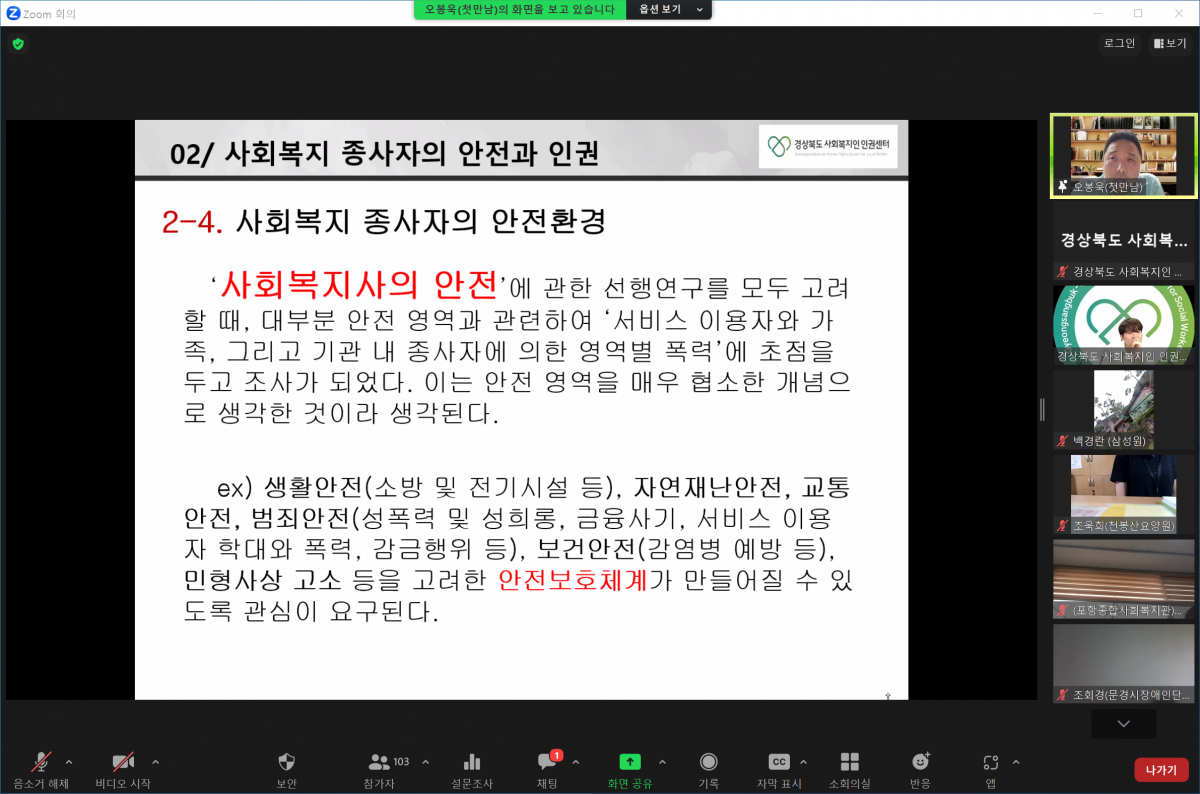Screen dimensions: 1200x794
Task: Click red text 사회복지사의 안전 on slide
Action: [358, 285]
